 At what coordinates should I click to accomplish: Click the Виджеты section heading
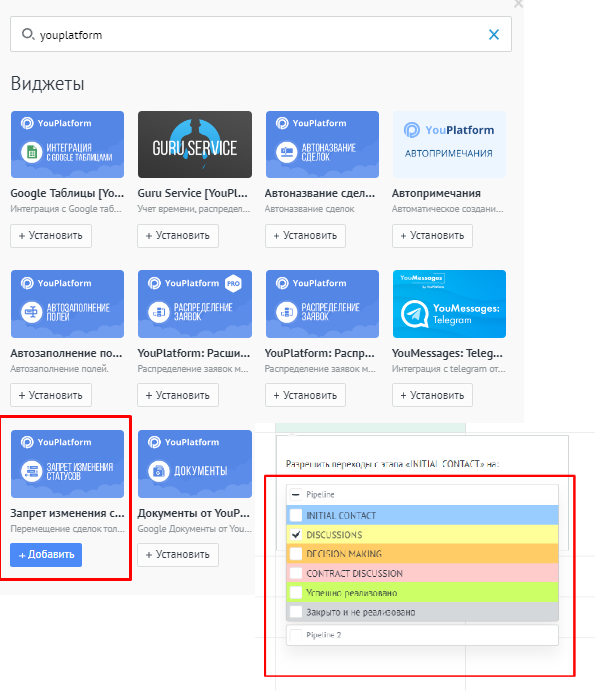pyautogui.click(x=48, y=83)
